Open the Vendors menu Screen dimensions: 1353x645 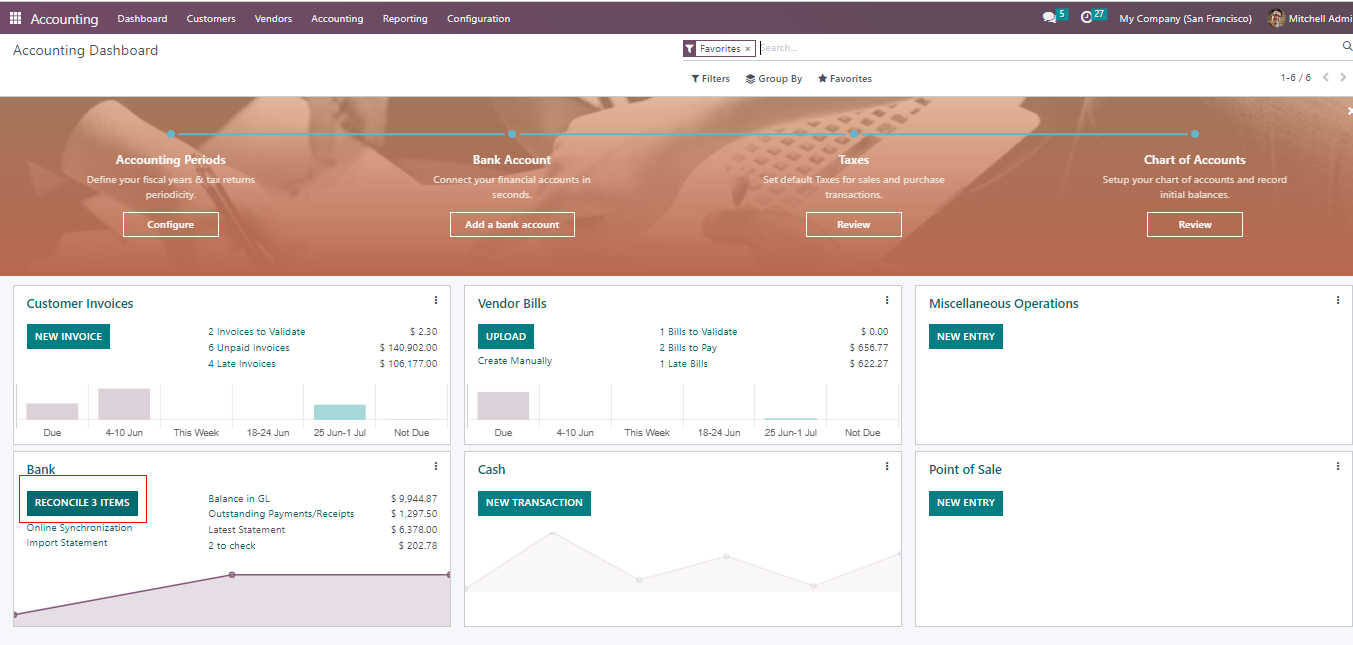273,19
